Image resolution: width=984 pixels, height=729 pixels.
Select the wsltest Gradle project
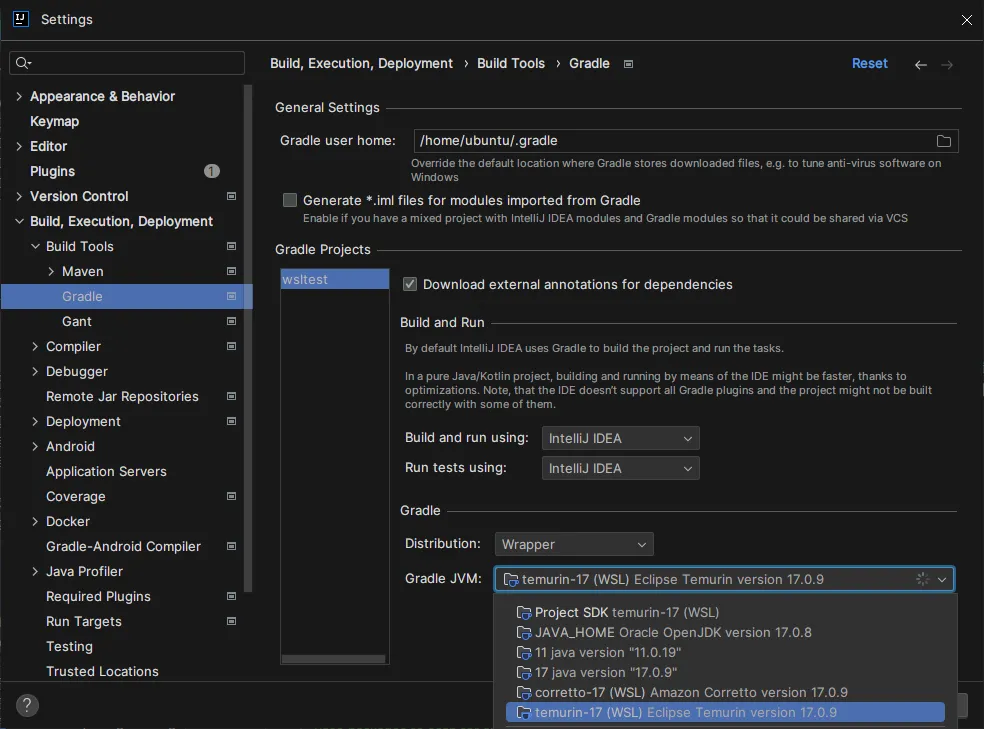coord(334,279)
